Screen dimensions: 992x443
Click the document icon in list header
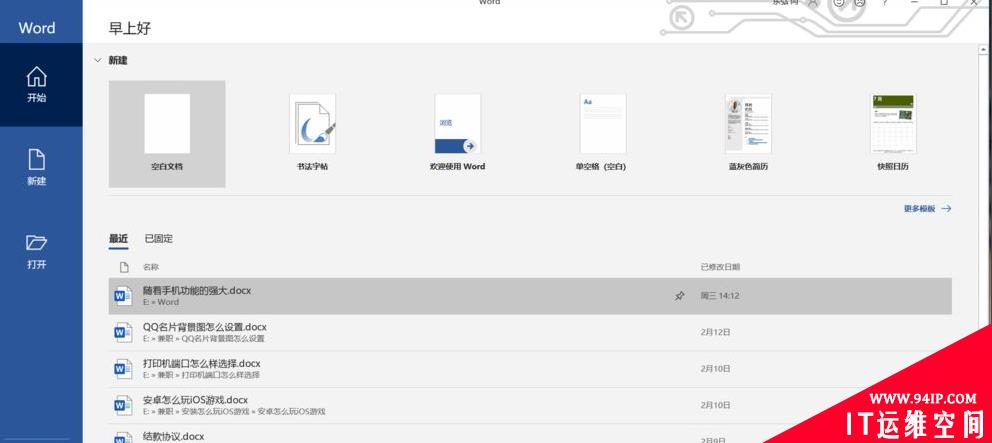click(124, 267)
